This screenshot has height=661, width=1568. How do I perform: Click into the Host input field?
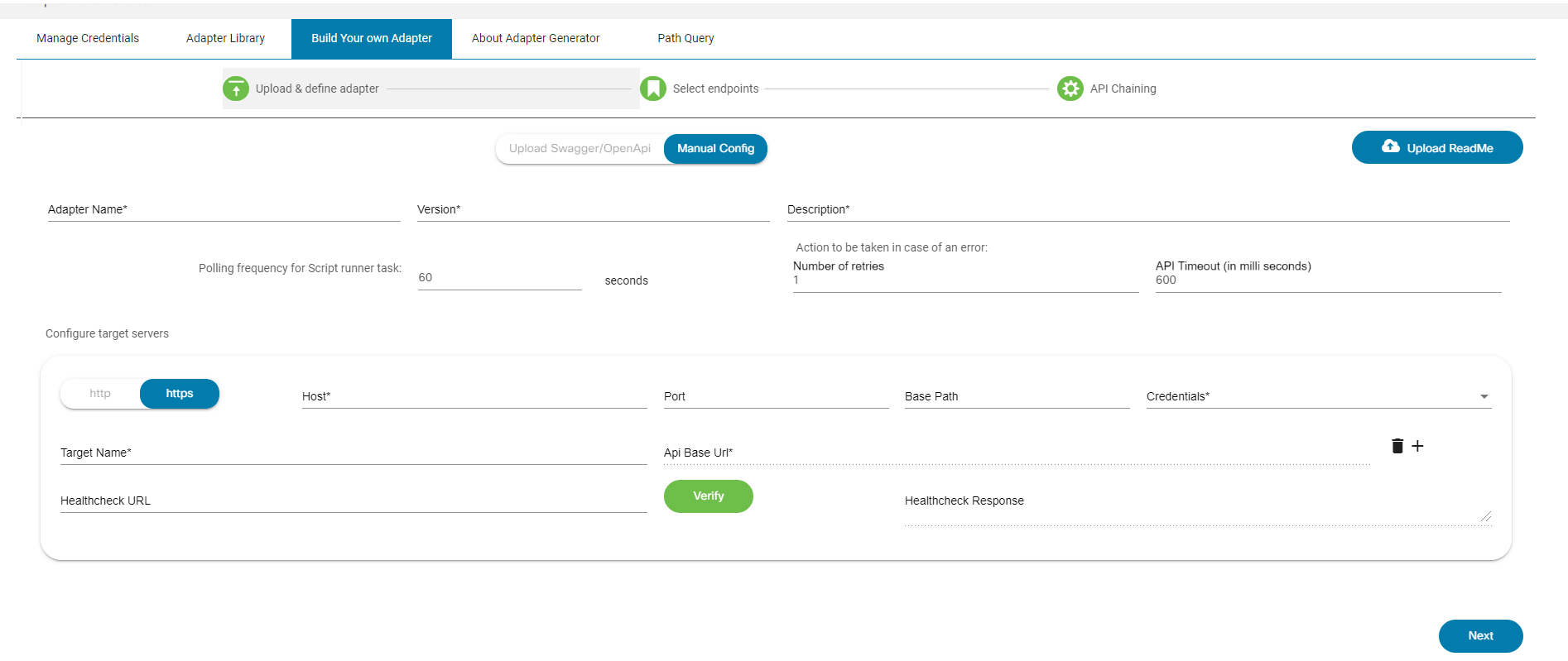coord(474,397)
